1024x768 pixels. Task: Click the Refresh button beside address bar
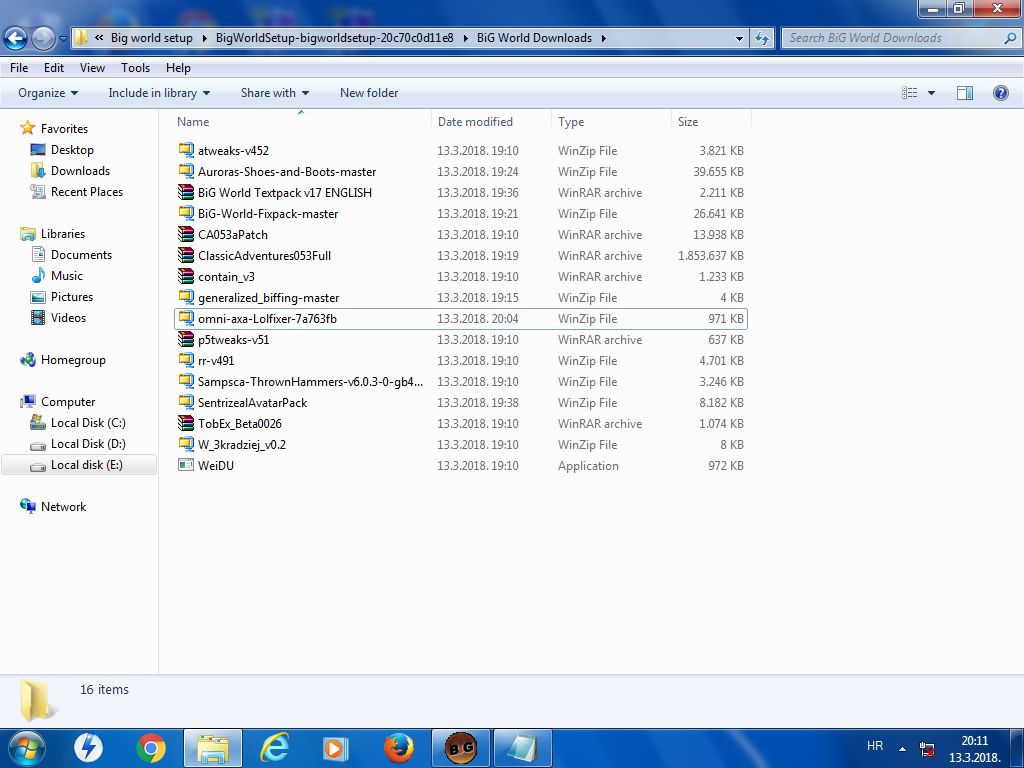761,39
